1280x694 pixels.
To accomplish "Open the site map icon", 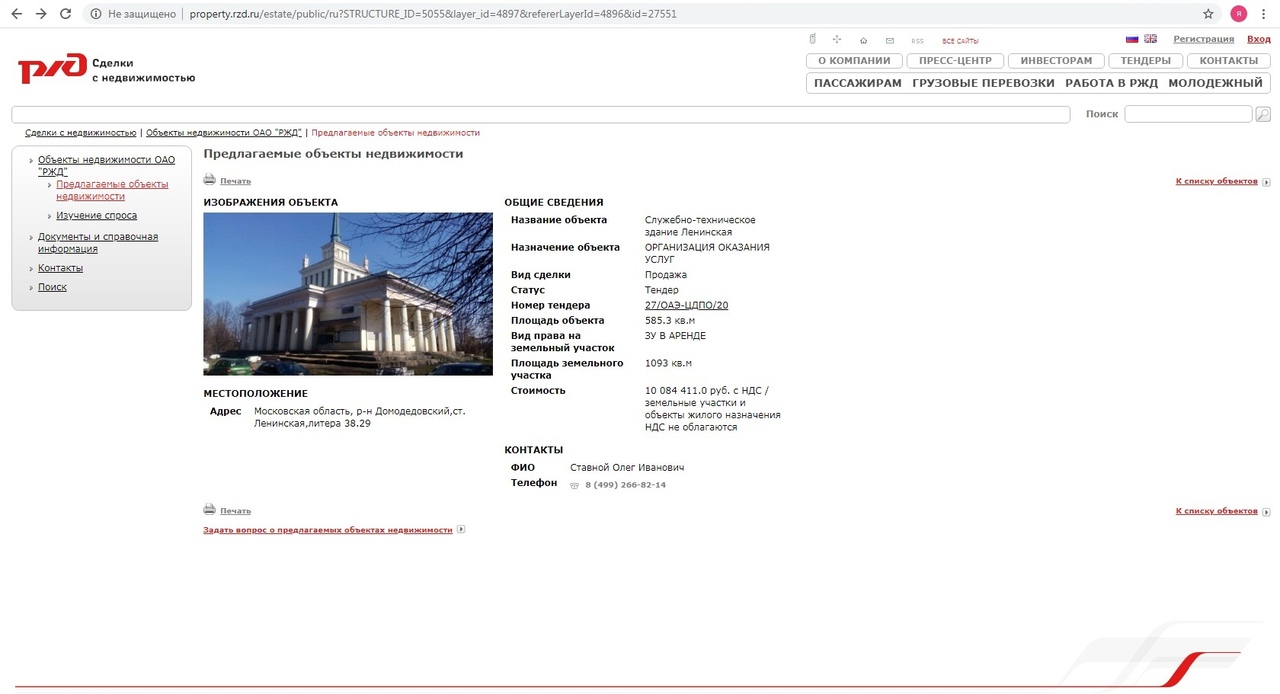I will click(x=837, y=40).
